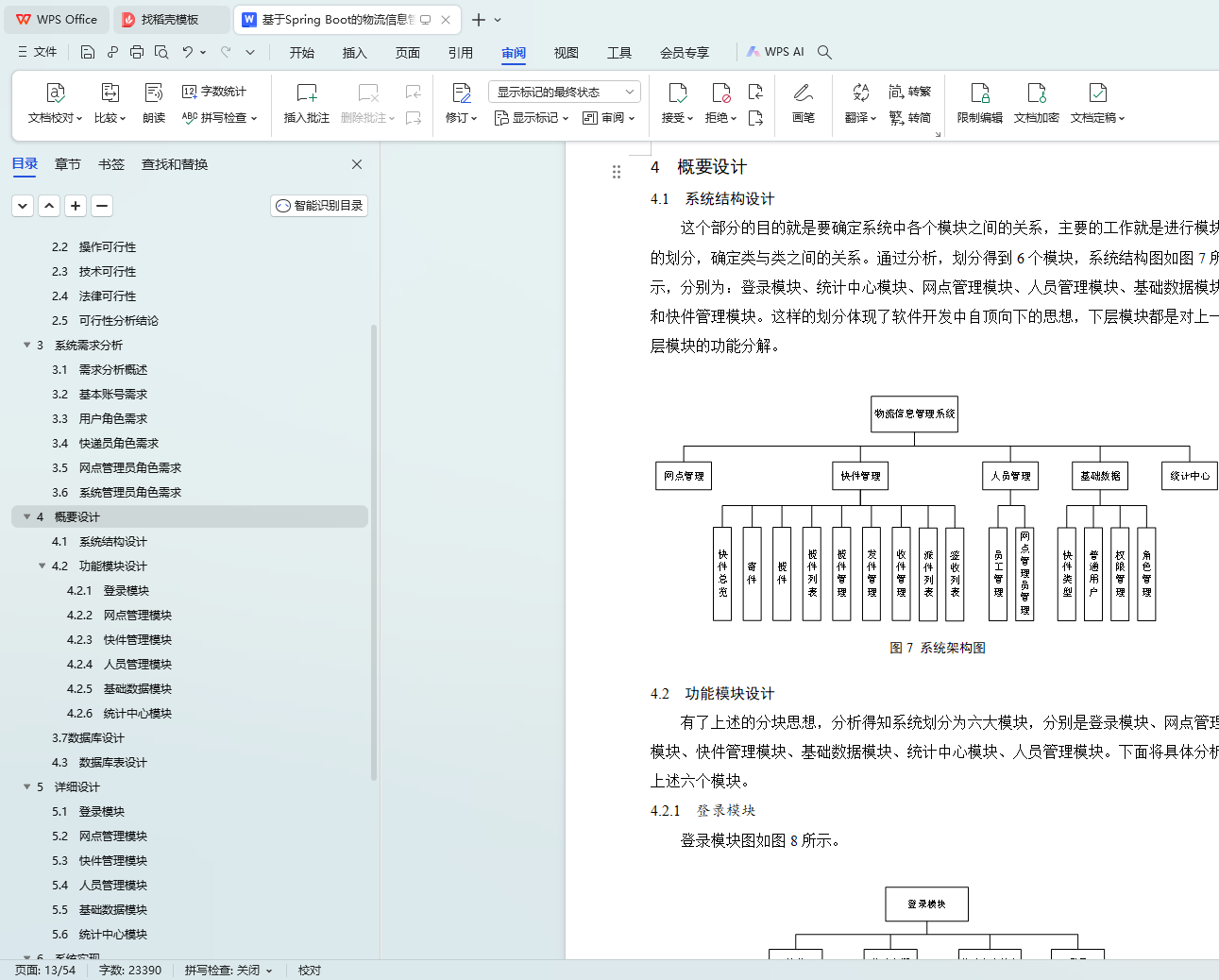
Task: Open 限制编辑 restrict editing
Action: tap(980, 102)
